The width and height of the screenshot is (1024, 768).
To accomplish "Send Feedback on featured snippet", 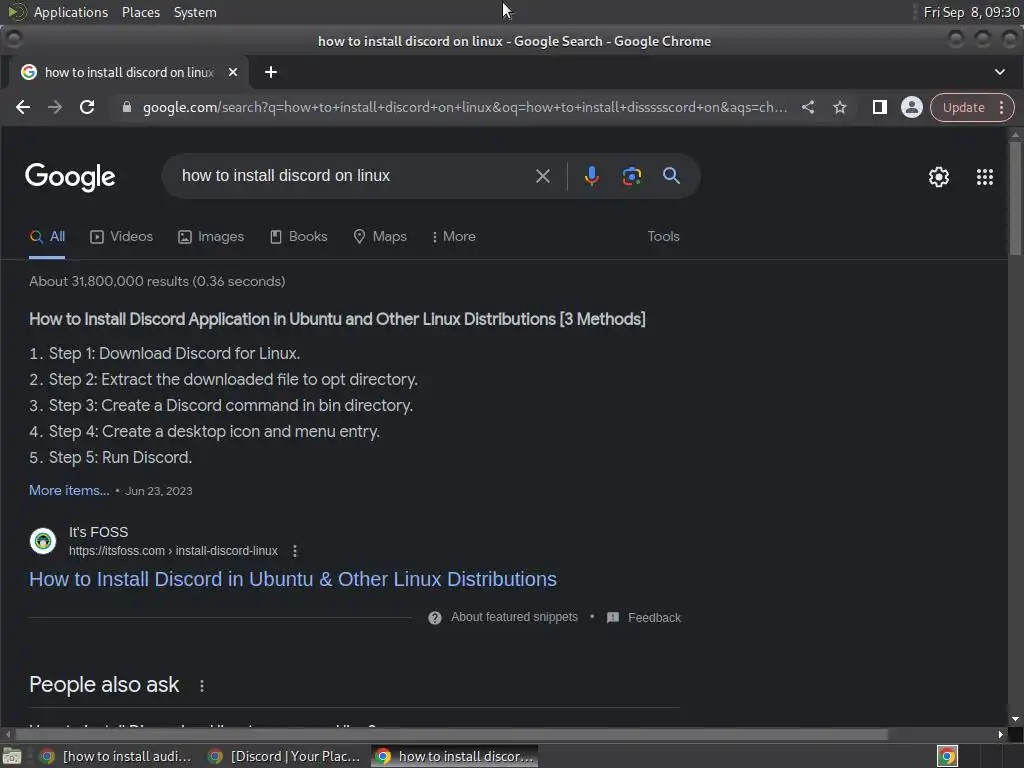I will pos(644,618).
